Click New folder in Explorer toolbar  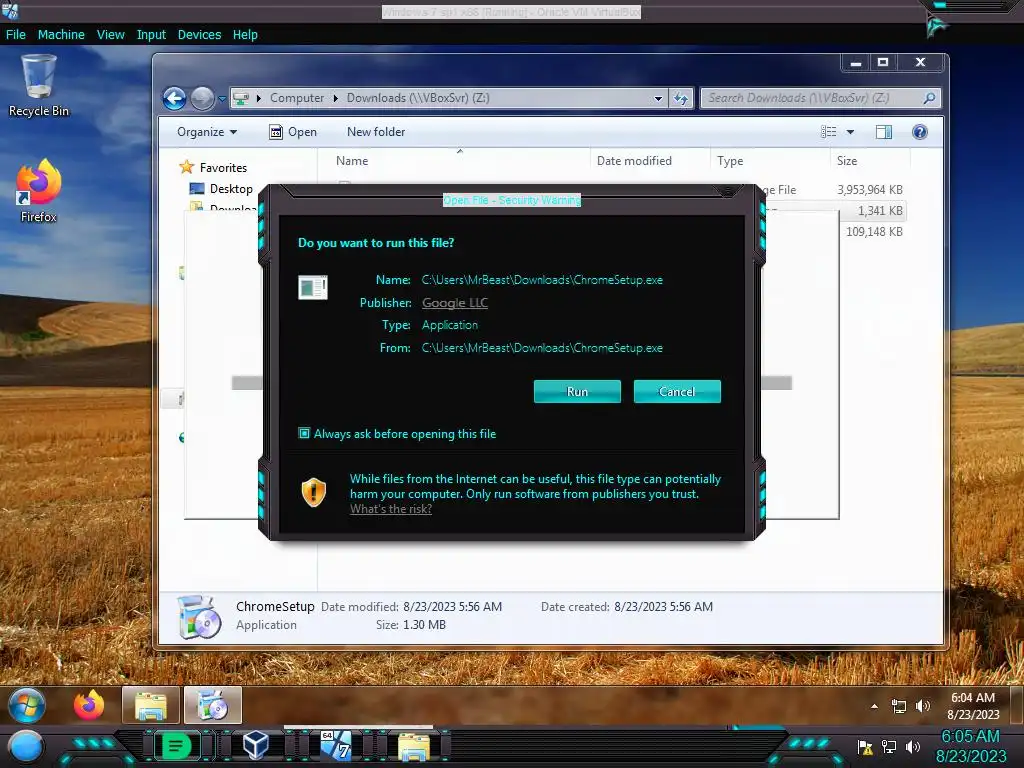click(376, 132)
